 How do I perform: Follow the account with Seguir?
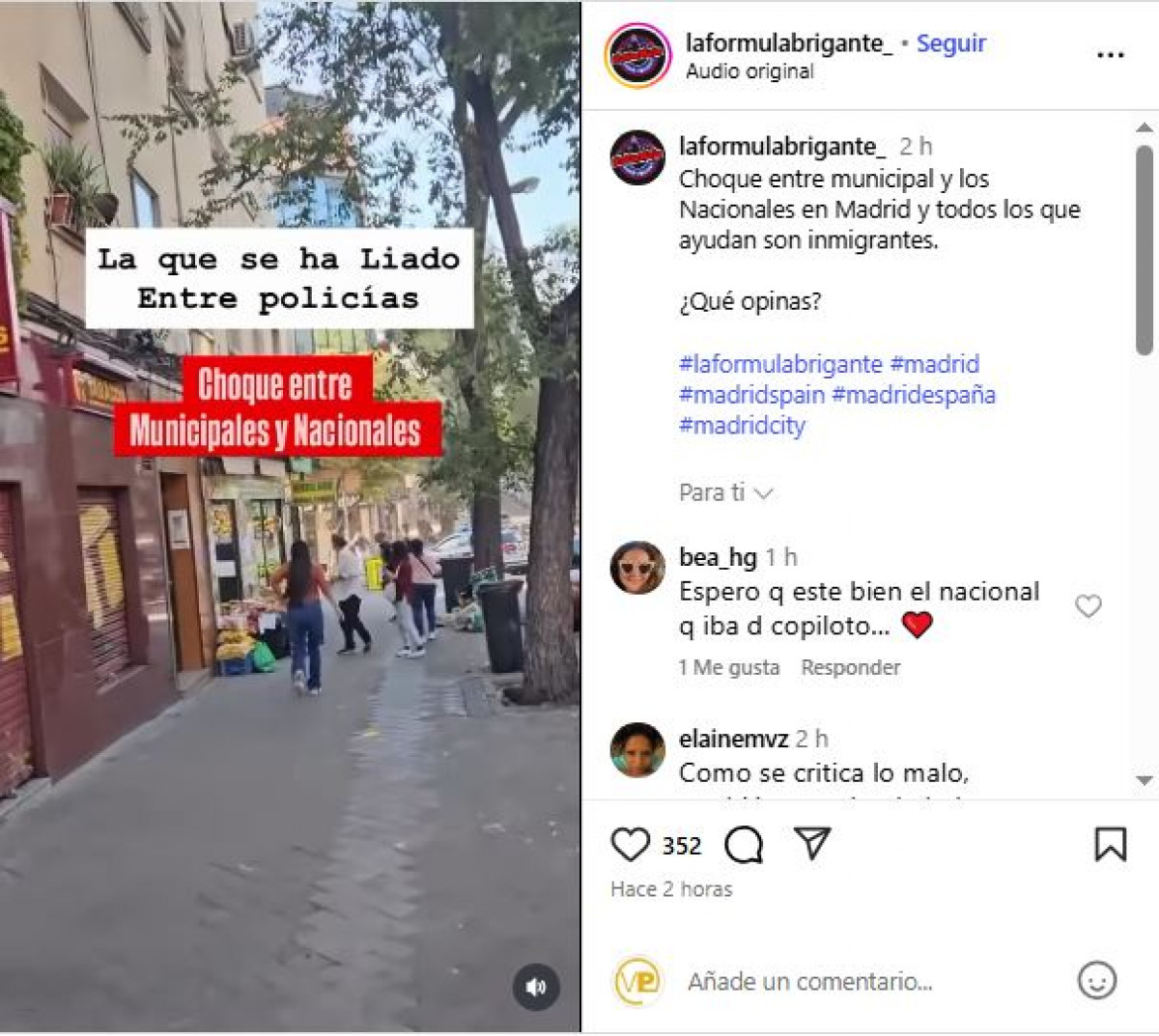pyautogui.click(x=950, y=43)
